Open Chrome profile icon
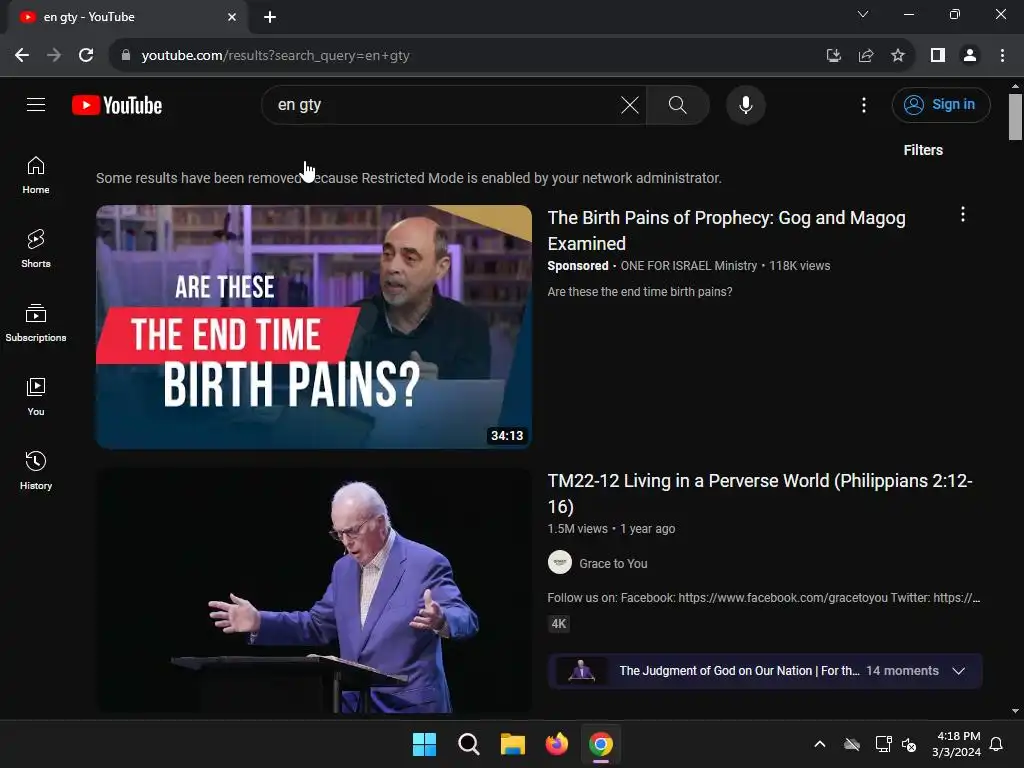The height and width of the screenshot is (768, 1024). (x=970, y=56)
